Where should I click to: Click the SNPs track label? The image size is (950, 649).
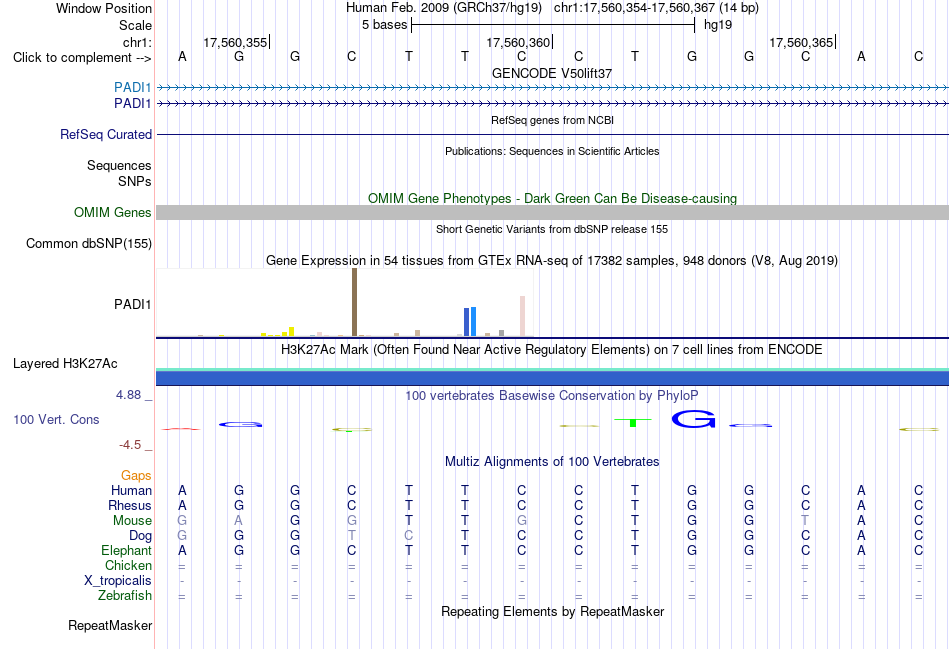(135, 181)
